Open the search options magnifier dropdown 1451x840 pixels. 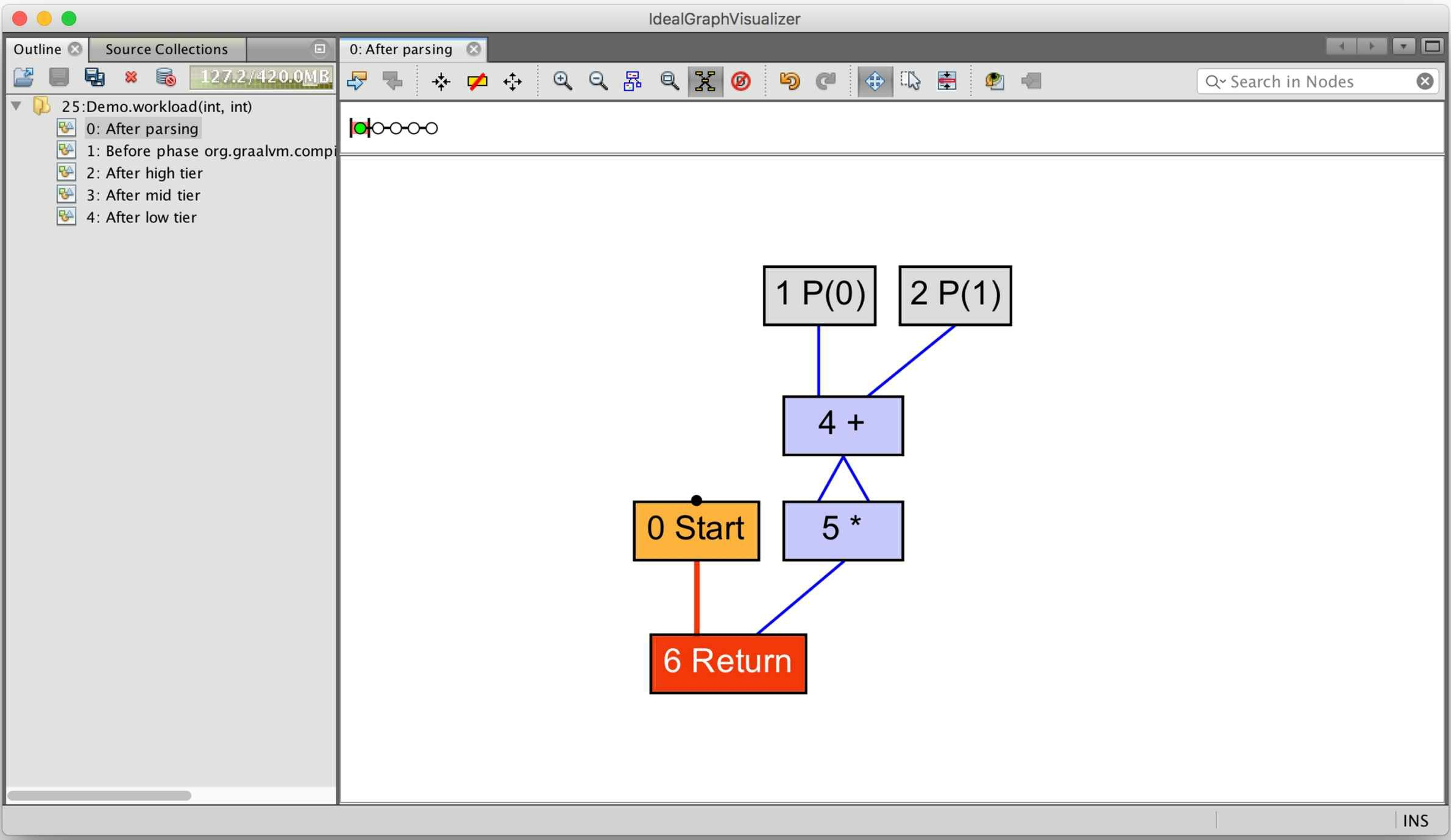(1215, 82)
